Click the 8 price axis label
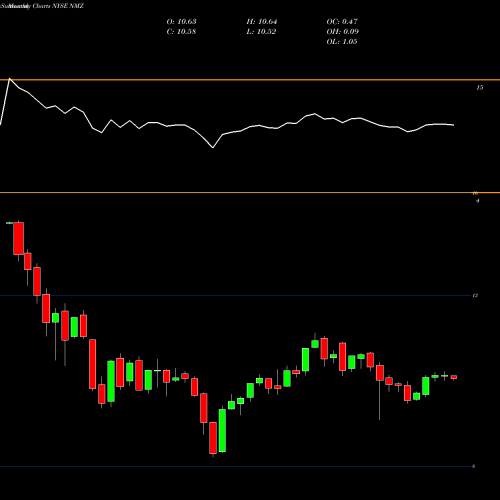This screenshot has width=500, height=500. coord(474,466)
